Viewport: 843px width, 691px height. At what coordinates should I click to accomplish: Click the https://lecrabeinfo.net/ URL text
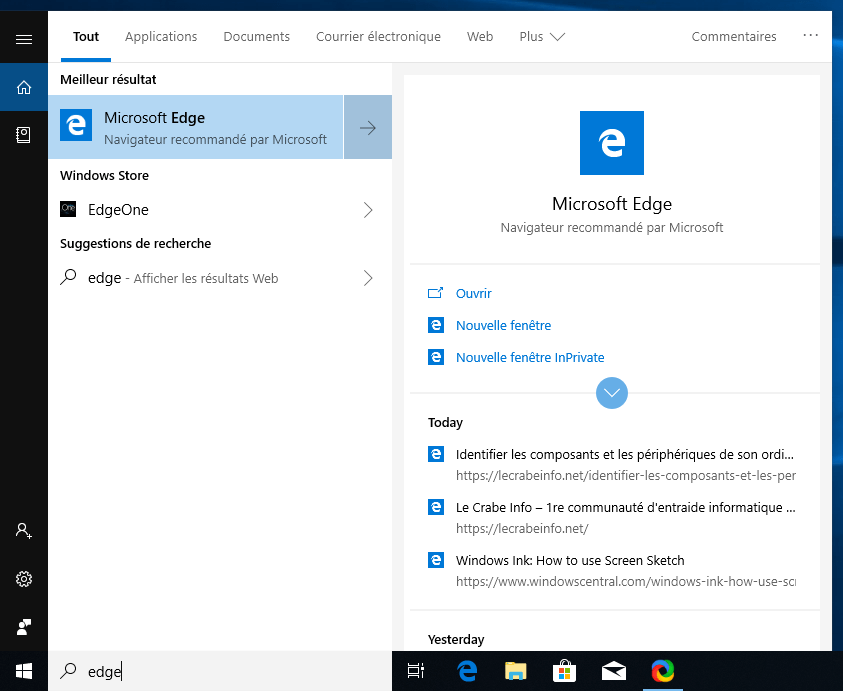(522, 529)
